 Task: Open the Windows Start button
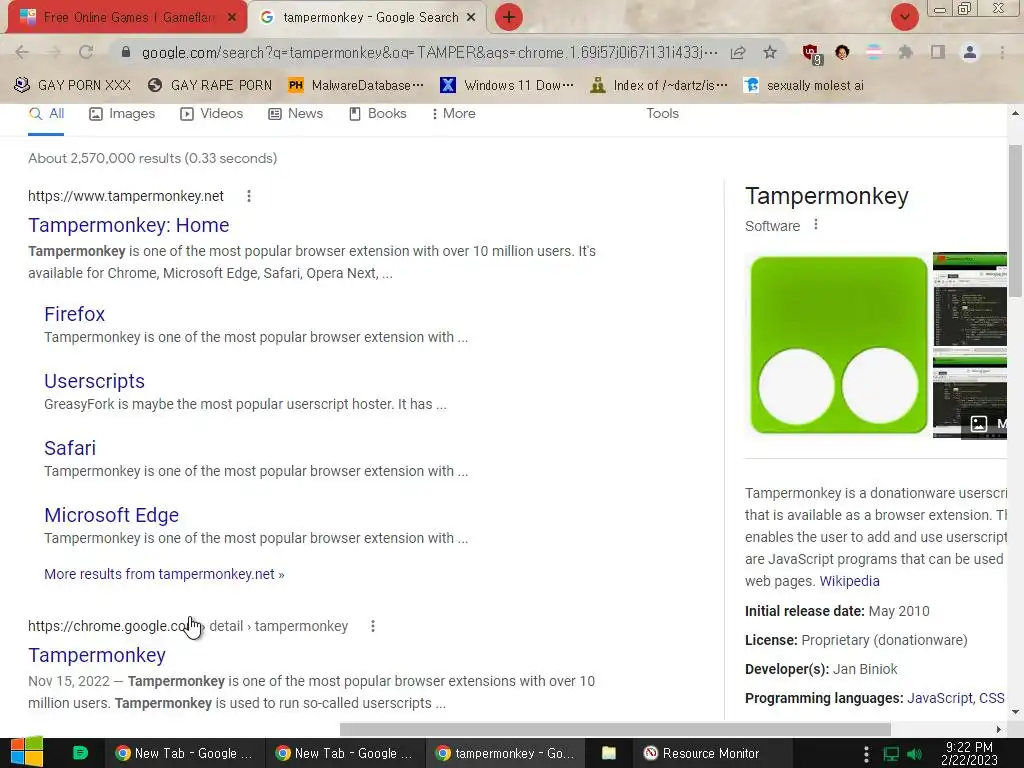(27, 753)
